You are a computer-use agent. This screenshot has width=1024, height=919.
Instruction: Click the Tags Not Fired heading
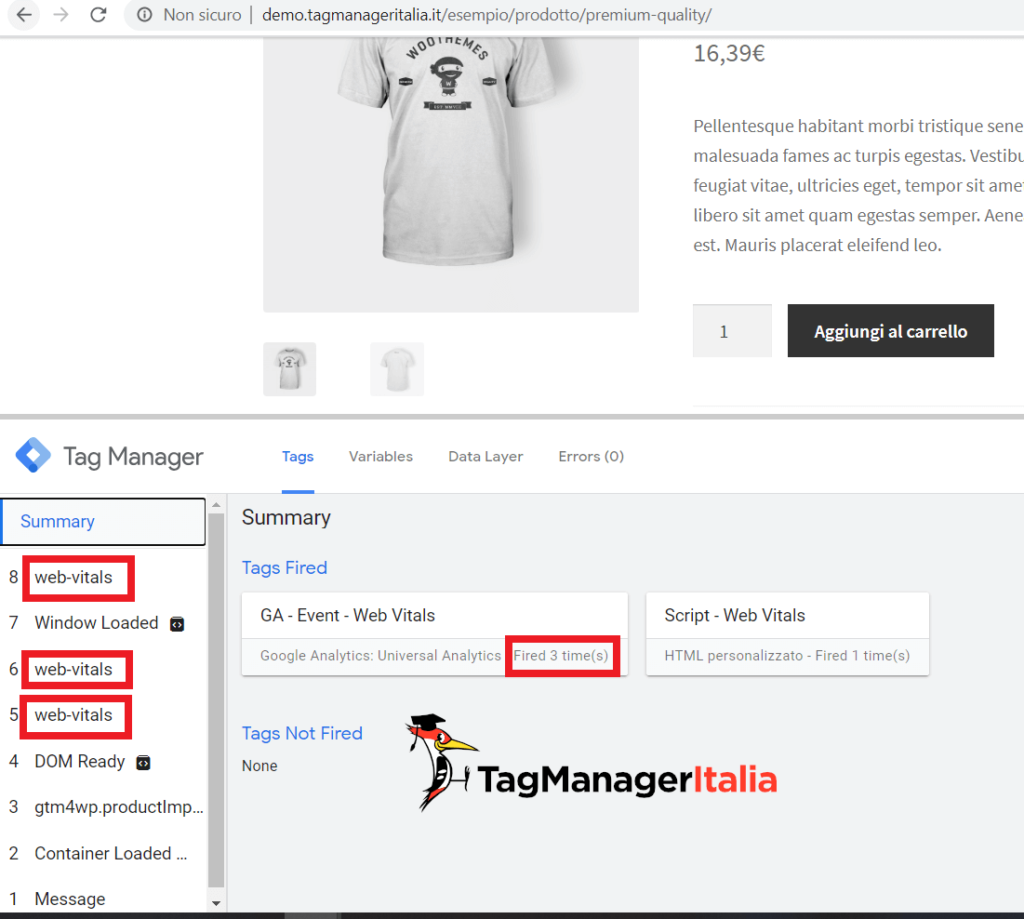pyautogui.click(x=302, y=733)
